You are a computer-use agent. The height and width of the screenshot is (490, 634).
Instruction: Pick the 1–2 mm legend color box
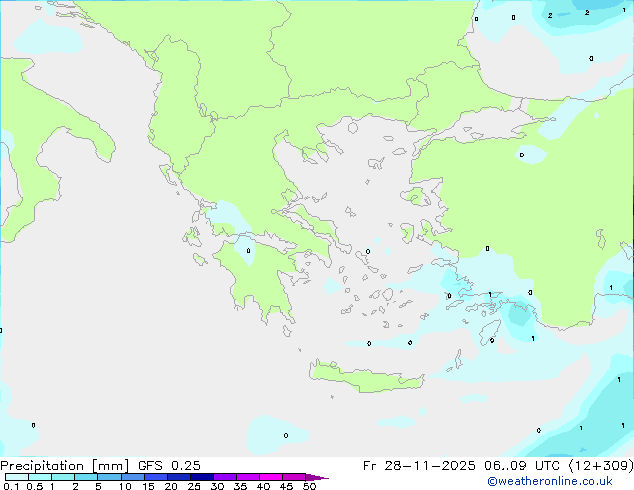(63, 477)
